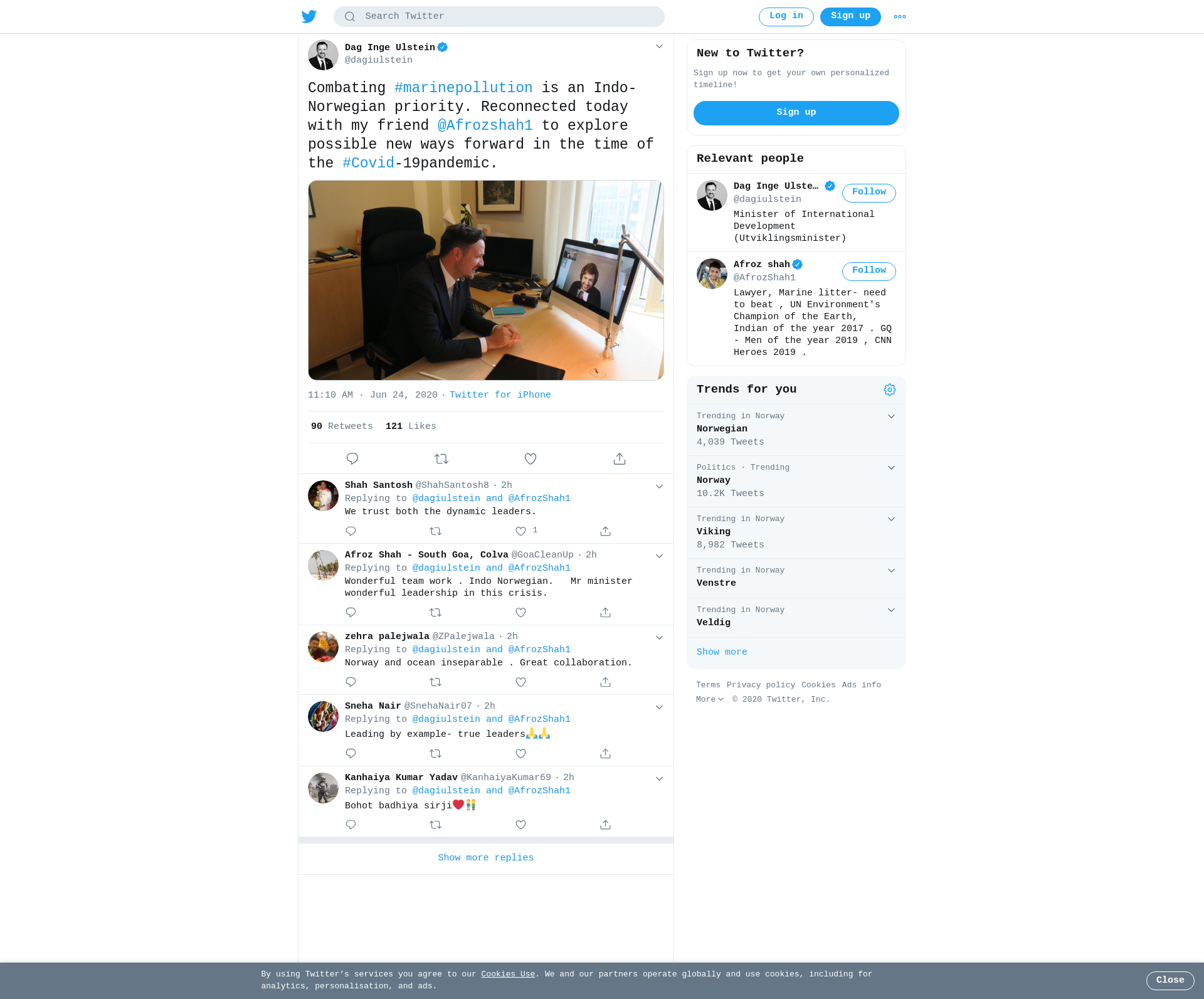Open the trends settings gear
Viewport: 1204px width, 999px height.
(x=890, y=390)
